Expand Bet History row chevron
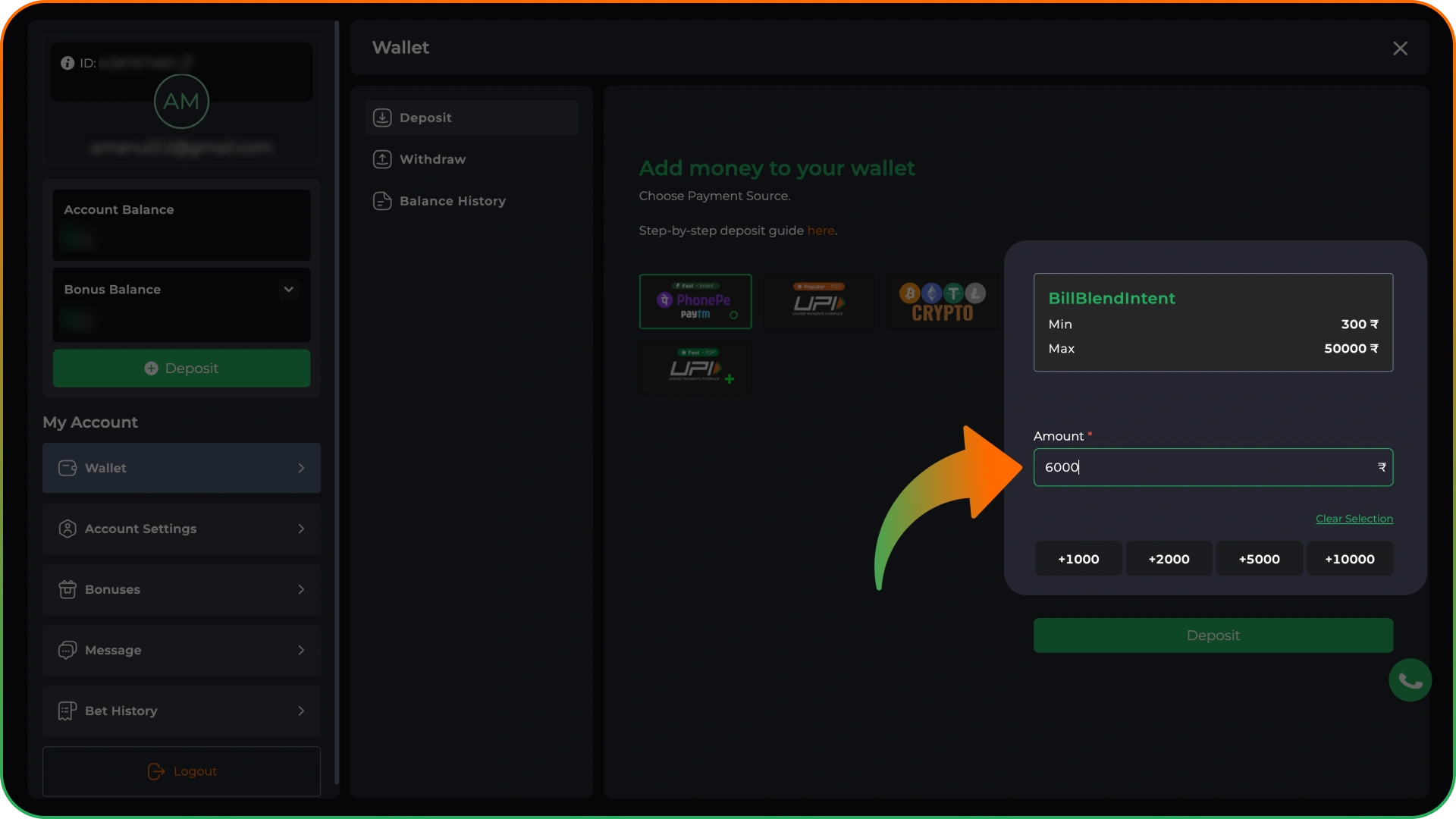This screenshot has height=819, width=1456. pyautogui.click(x=301, y=711)
